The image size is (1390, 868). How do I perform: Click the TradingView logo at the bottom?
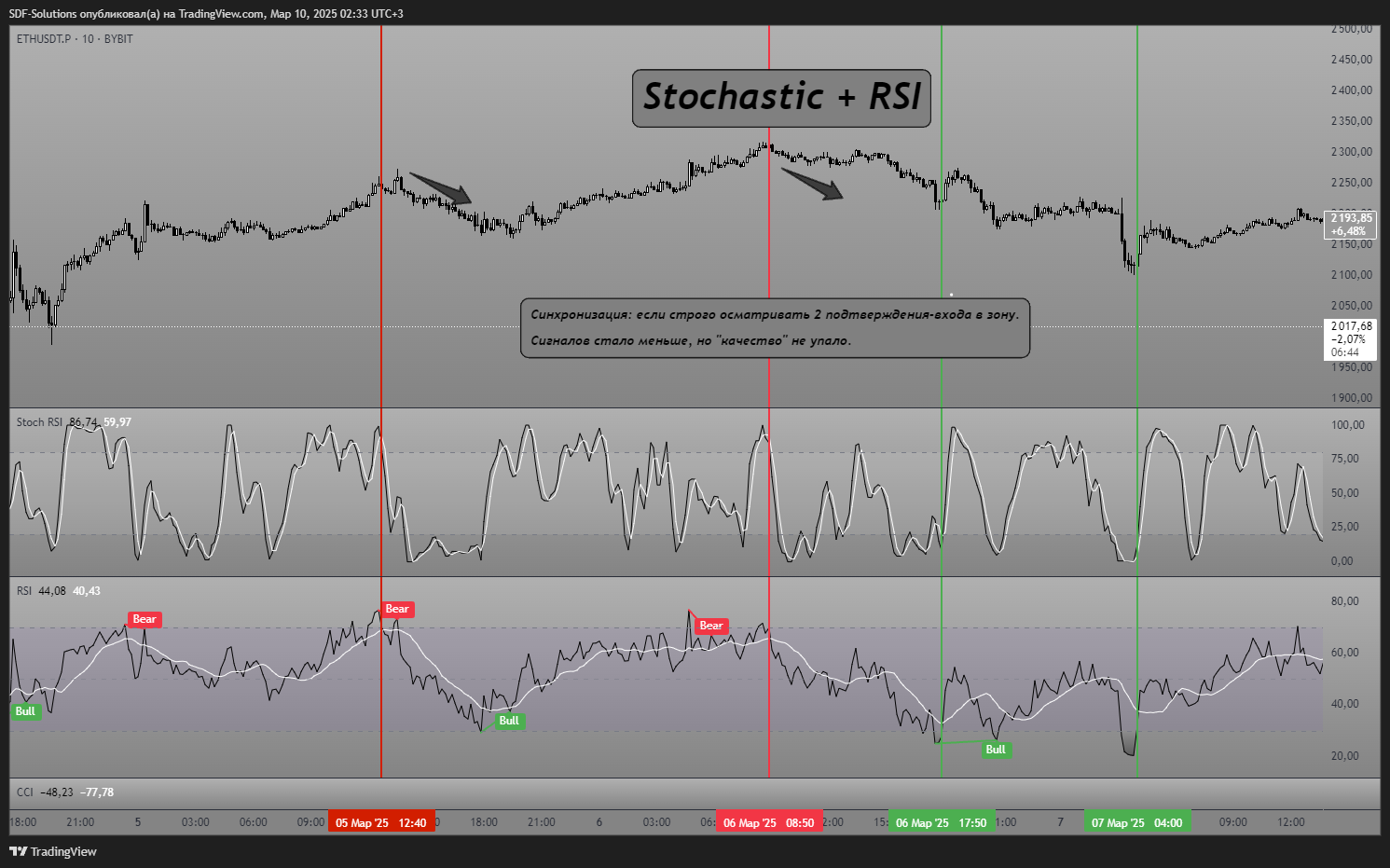tap(53, 851)
